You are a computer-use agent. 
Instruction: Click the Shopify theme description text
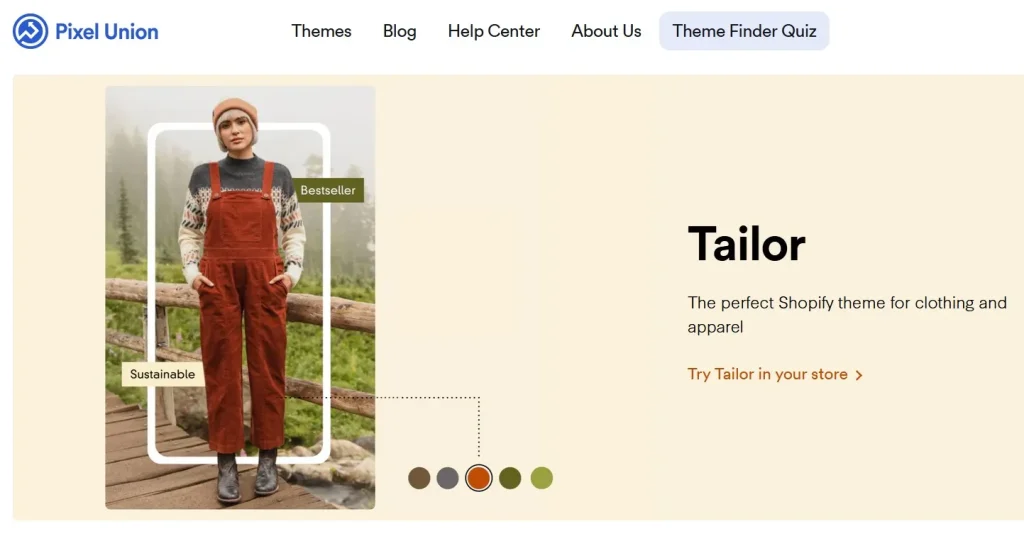[847, 315]
